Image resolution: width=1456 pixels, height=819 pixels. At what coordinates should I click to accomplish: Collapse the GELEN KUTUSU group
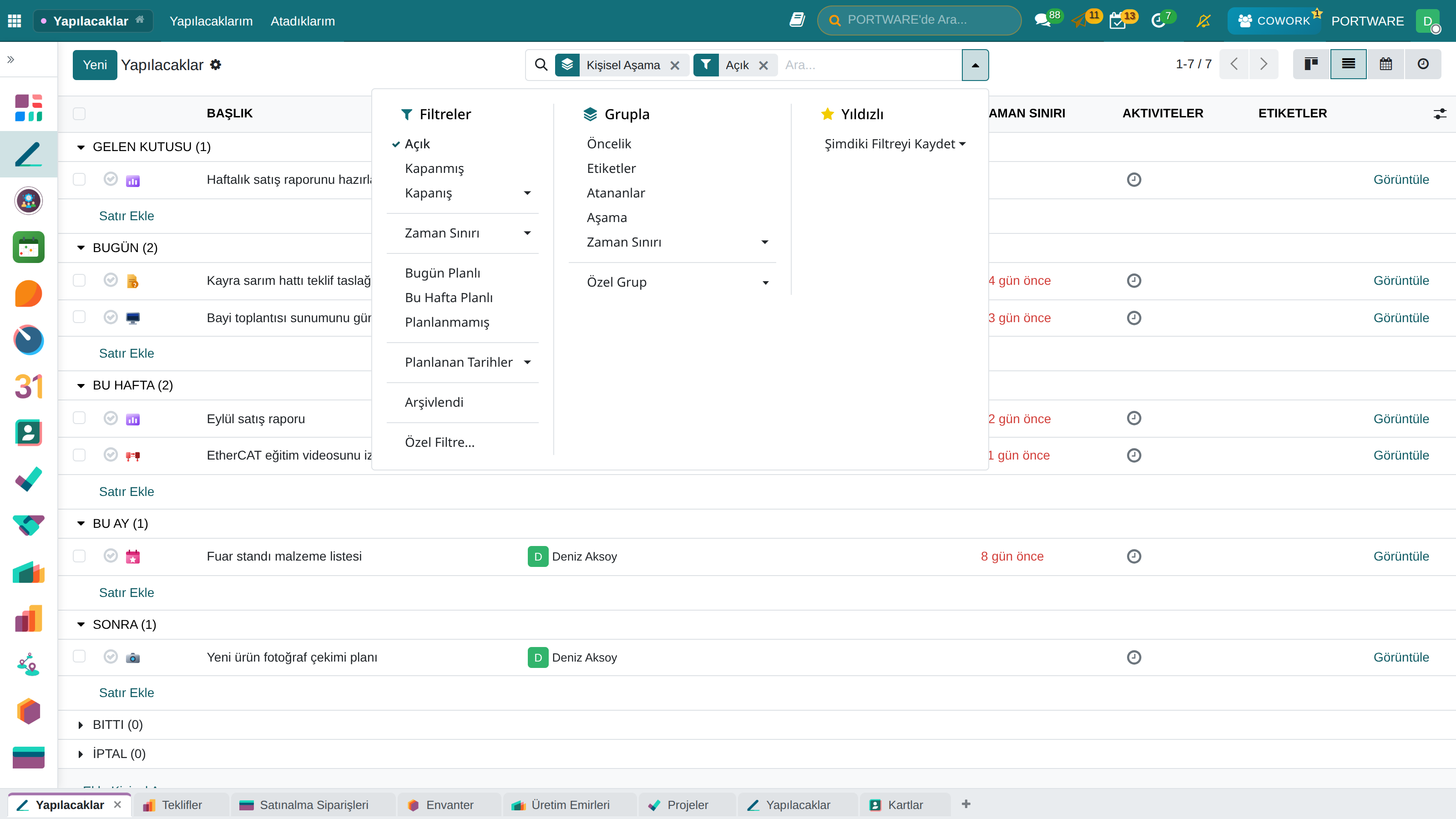pos(81,147)
